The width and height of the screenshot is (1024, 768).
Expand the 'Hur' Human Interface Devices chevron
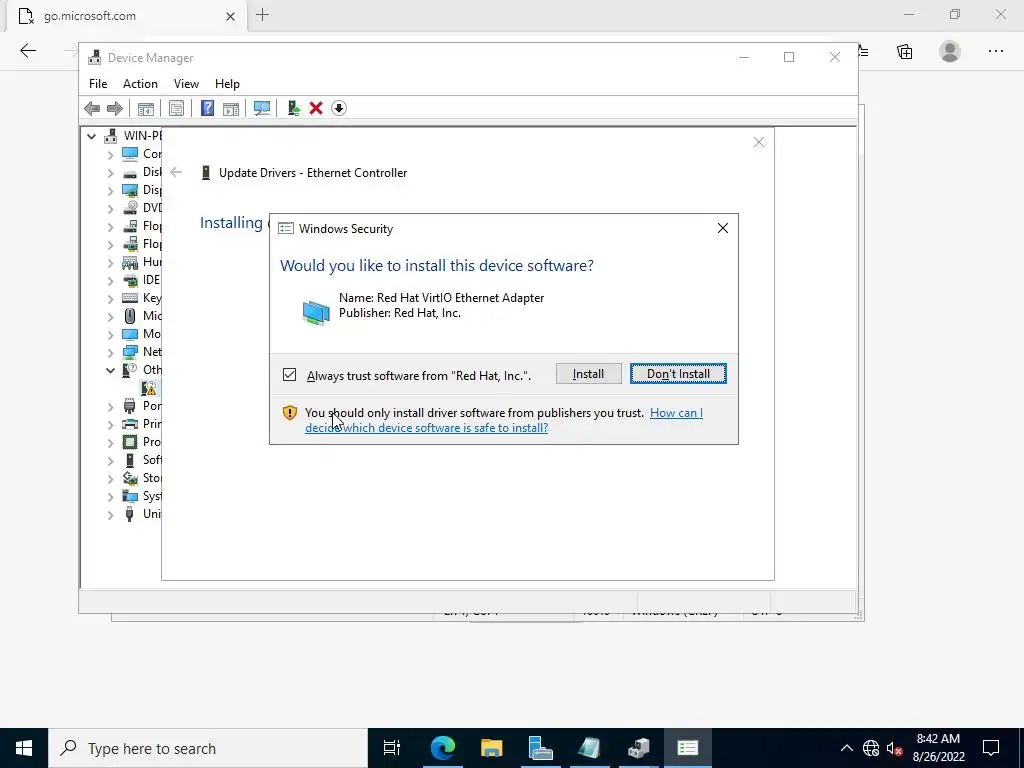[x=110, y=263]
